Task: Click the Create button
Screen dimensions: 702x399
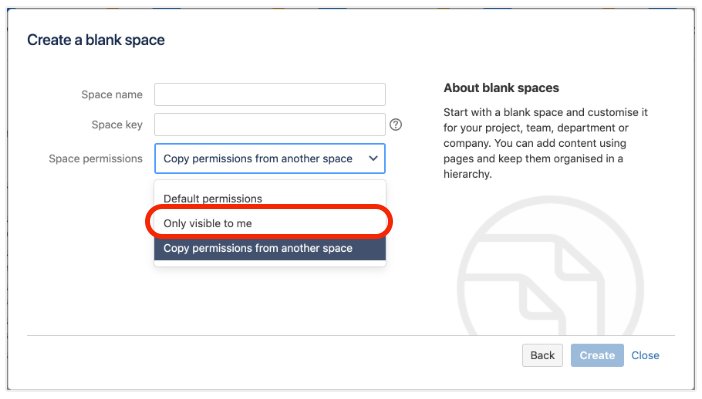Action: coord(597,355)
